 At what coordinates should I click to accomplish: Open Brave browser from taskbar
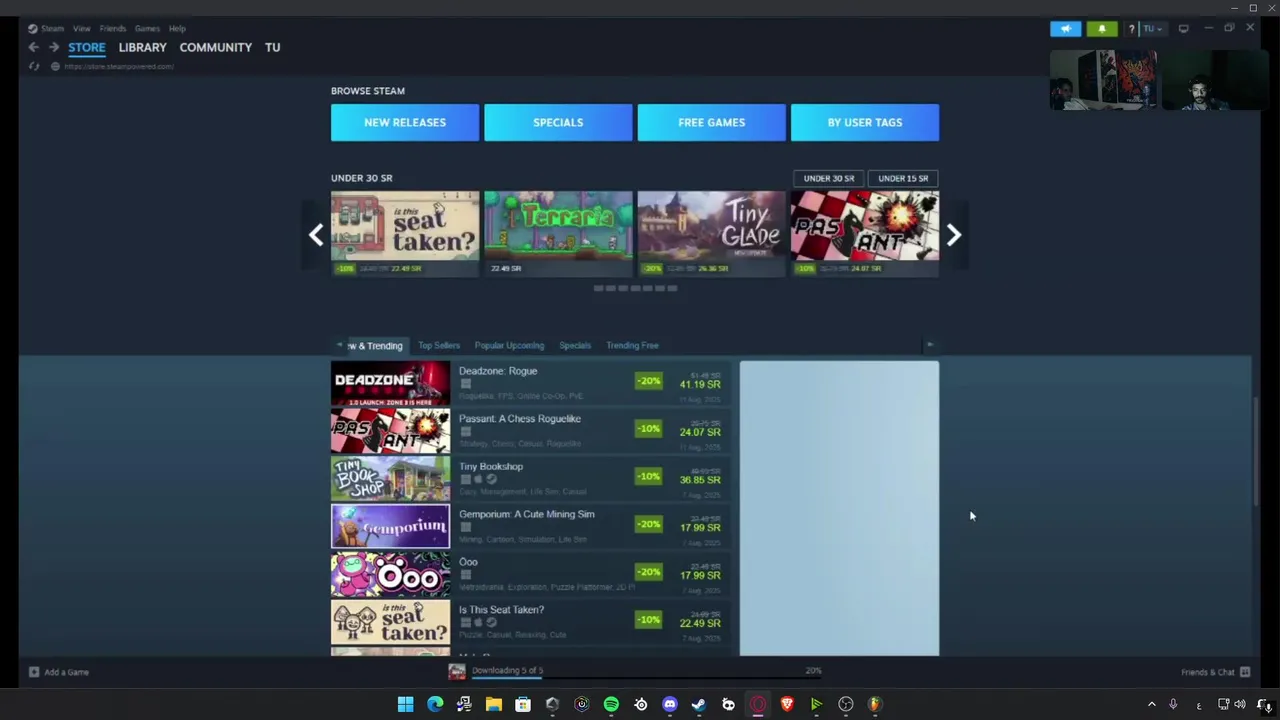tap(787, 704)
